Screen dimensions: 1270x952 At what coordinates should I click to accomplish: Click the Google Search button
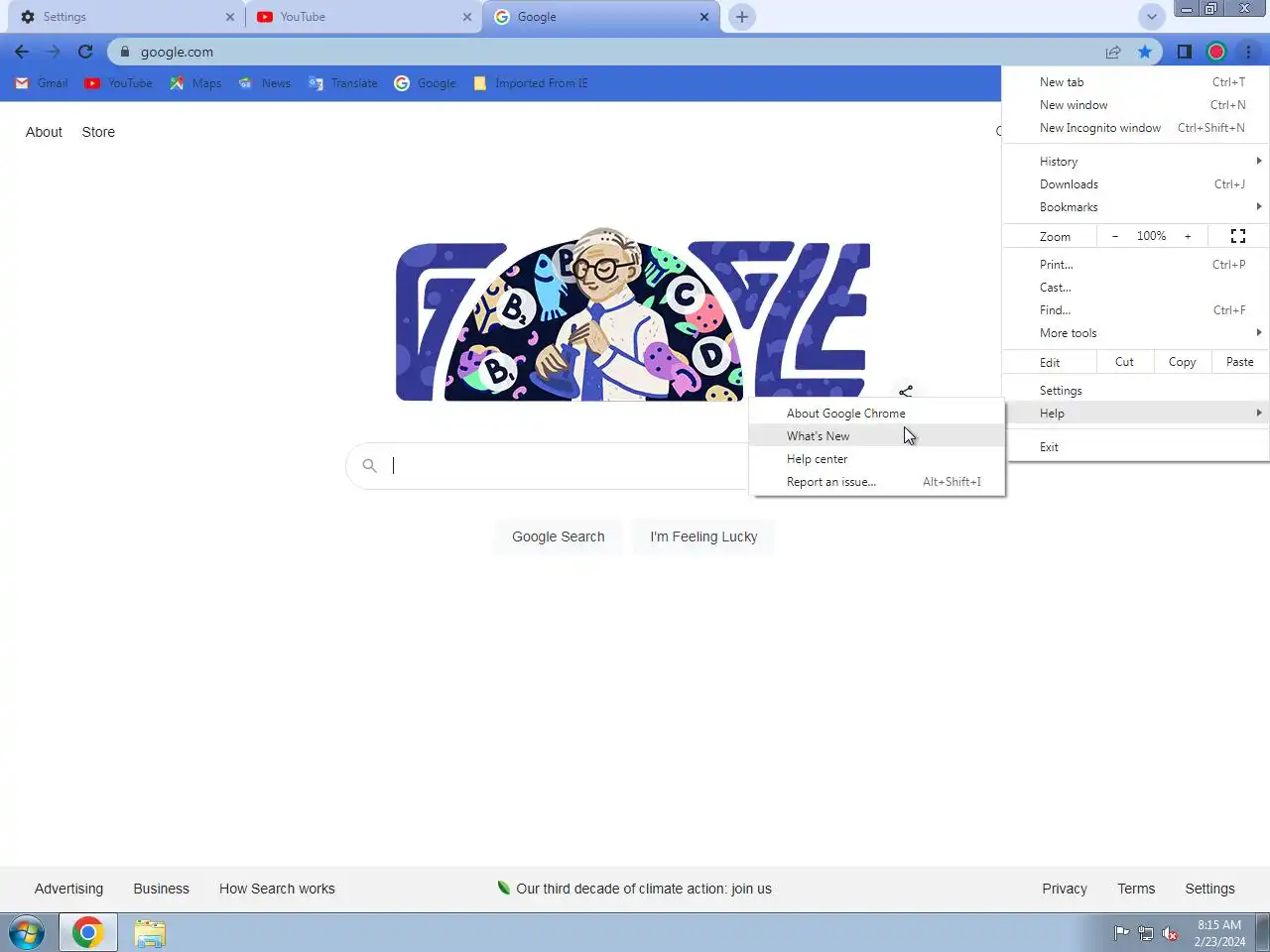coord(558,536)
